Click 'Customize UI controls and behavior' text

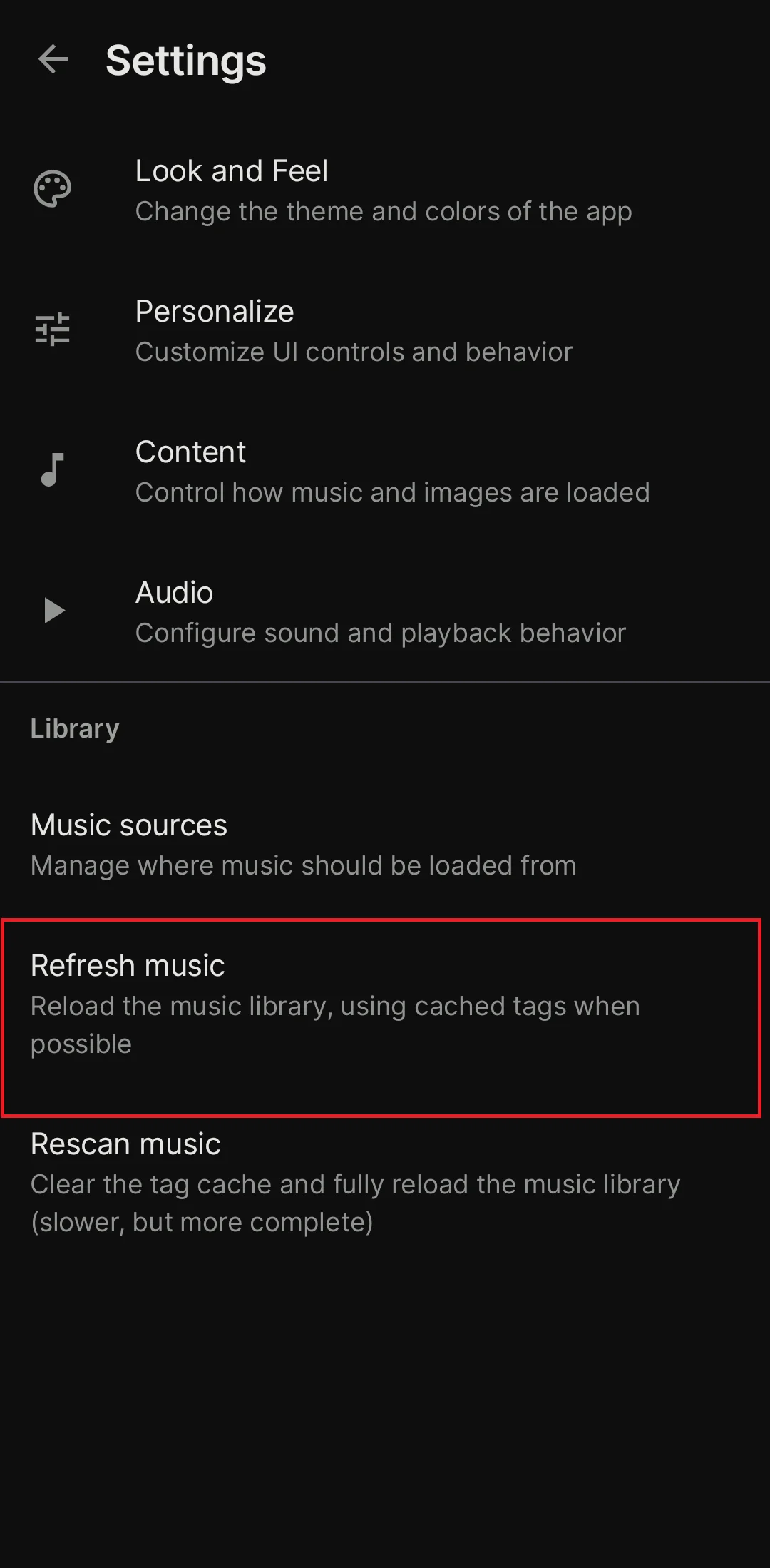click(x=354, y=352)
